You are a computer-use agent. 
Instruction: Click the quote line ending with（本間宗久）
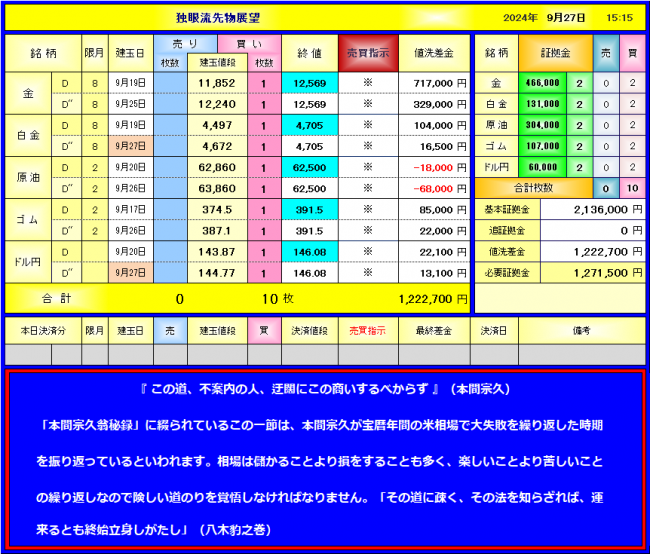click(x=325, y=389)
